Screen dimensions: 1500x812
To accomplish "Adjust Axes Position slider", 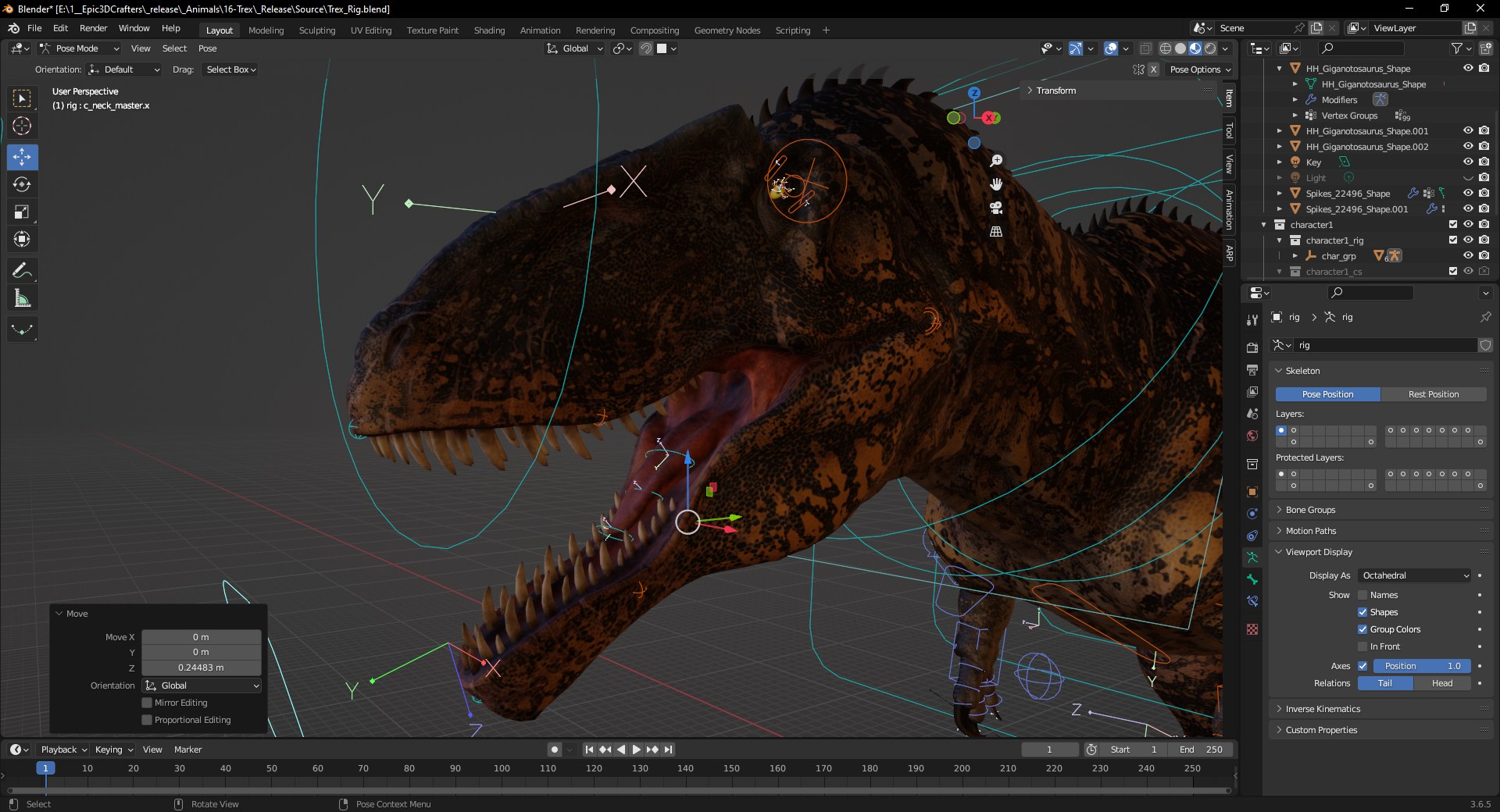I will (x=1421, y=666).
